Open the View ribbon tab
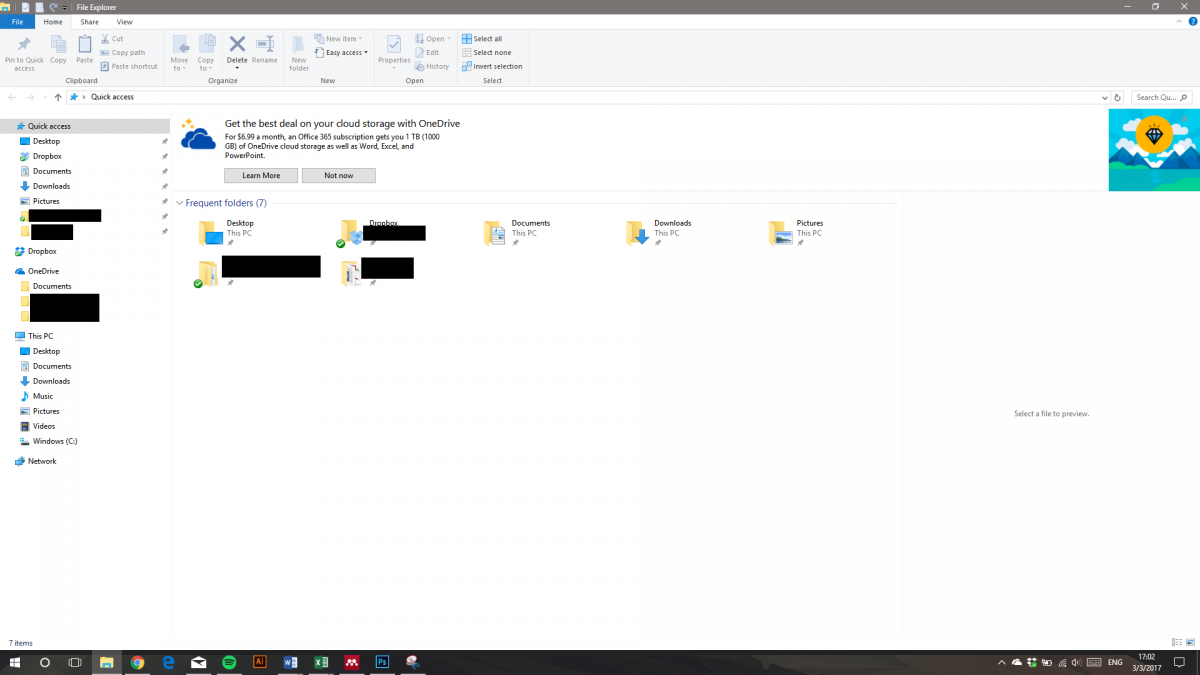The height and width of the screenshot is (675, 1200). coord(124,21)
